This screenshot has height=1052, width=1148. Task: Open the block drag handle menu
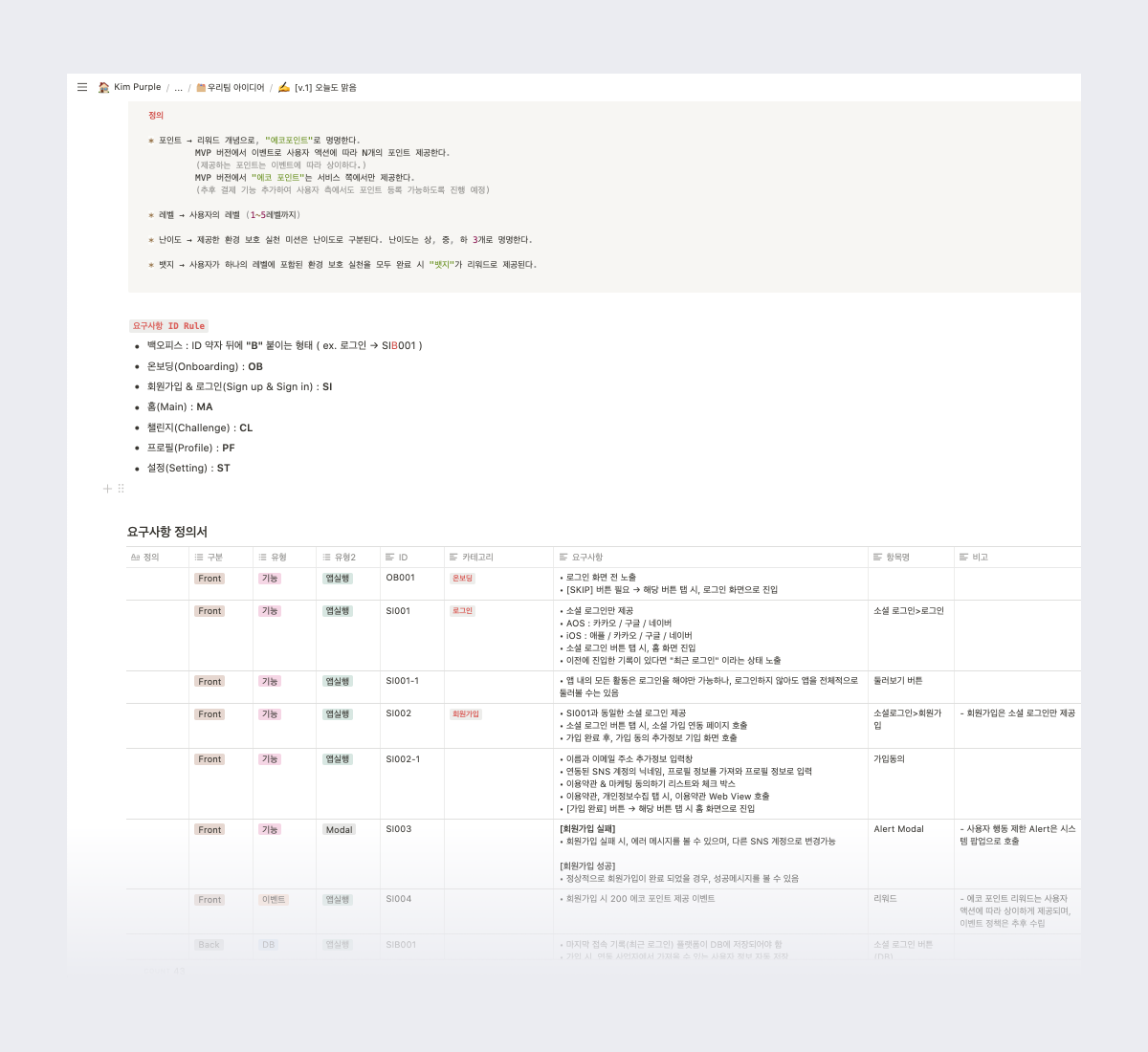(x=121, y=489)
